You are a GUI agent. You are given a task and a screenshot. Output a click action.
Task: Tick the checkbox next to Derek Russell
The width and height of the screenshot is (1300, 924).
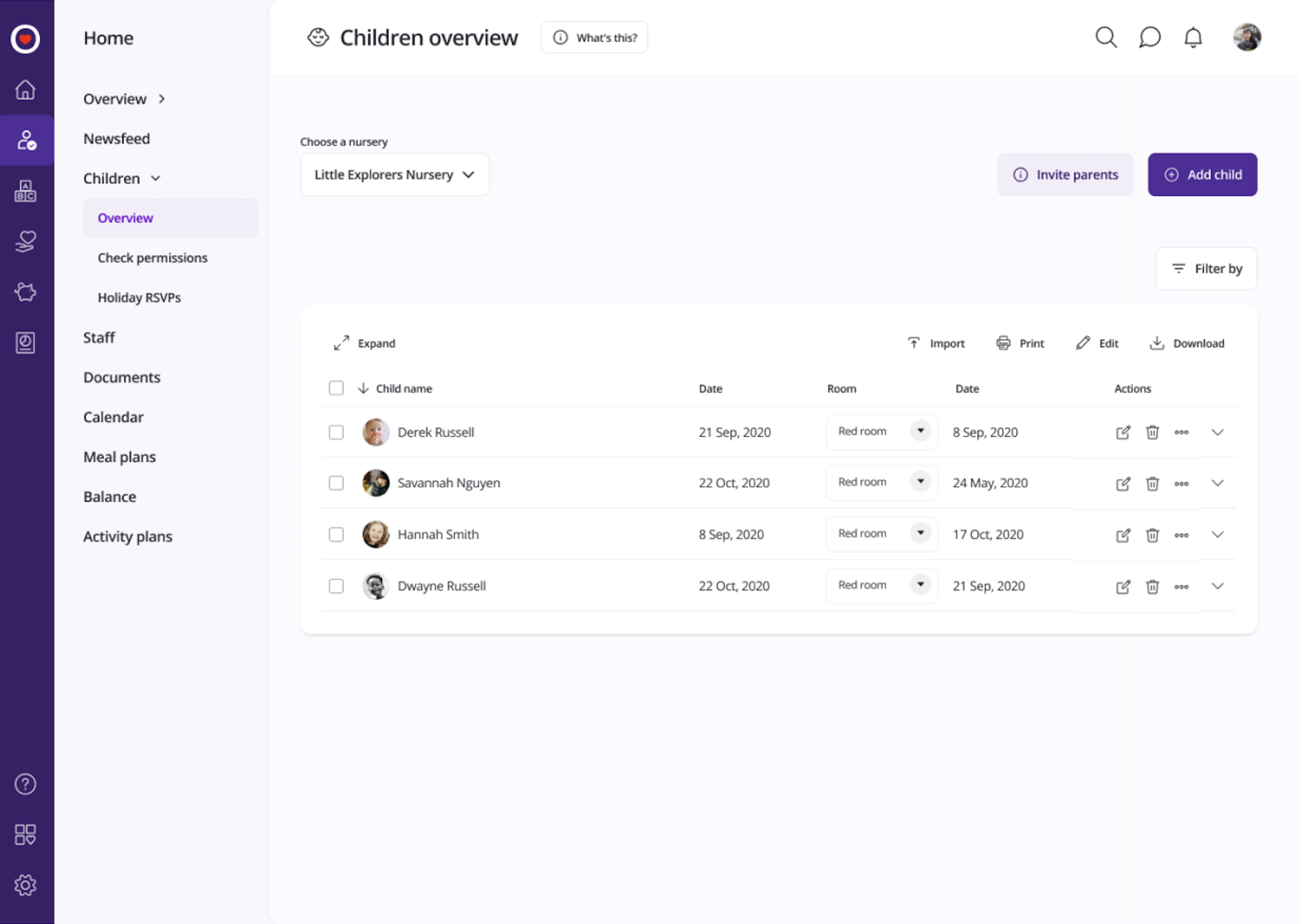click(x=336, y=432)
